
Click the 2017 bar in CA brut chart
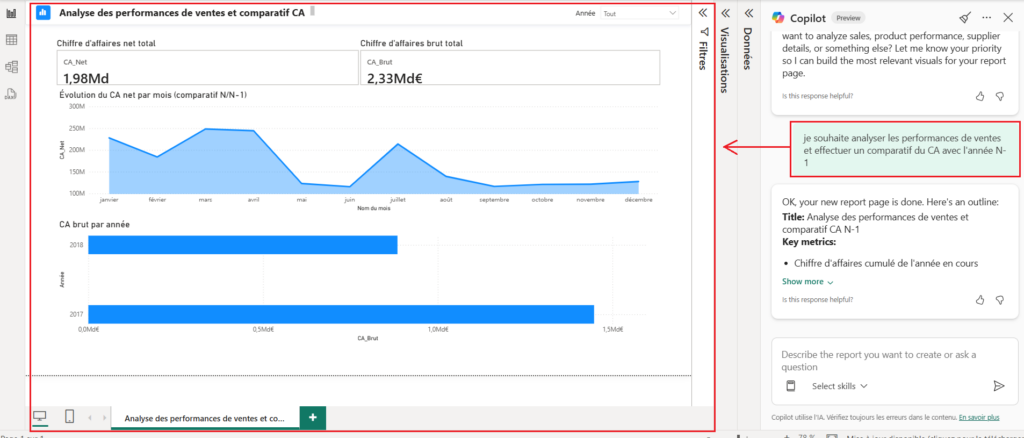click(x=341, y=314)
